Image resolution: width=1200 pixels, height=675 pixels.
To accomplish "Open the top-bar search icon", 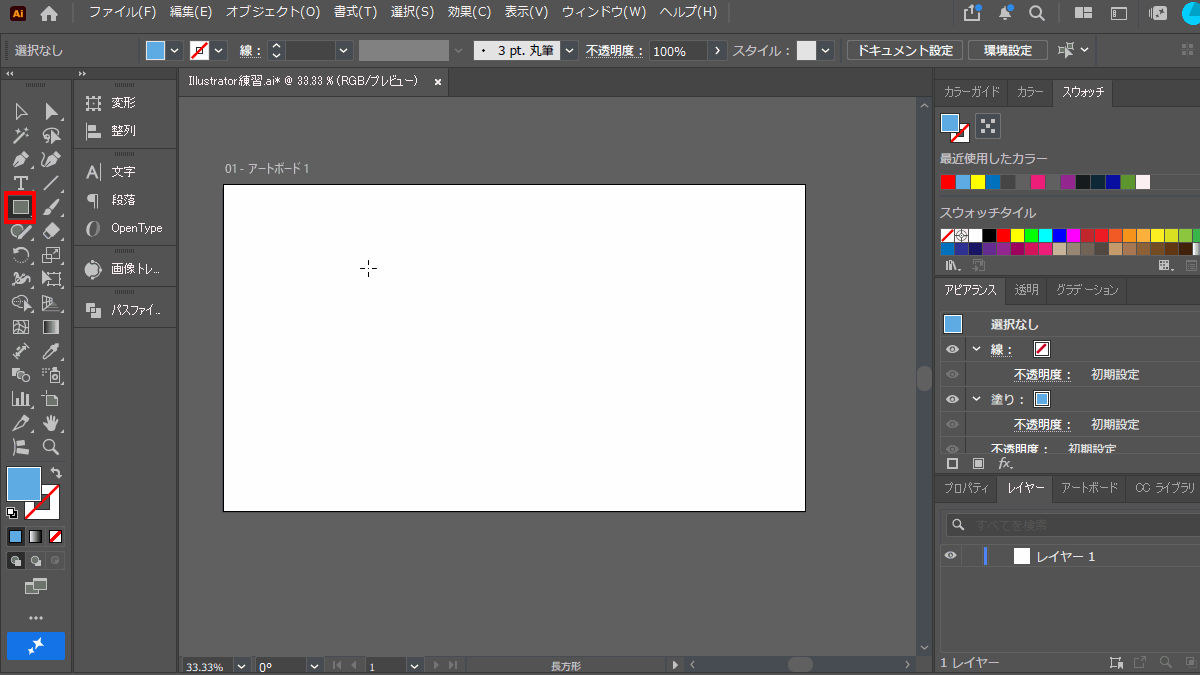I will click(x=1037, y=13).
